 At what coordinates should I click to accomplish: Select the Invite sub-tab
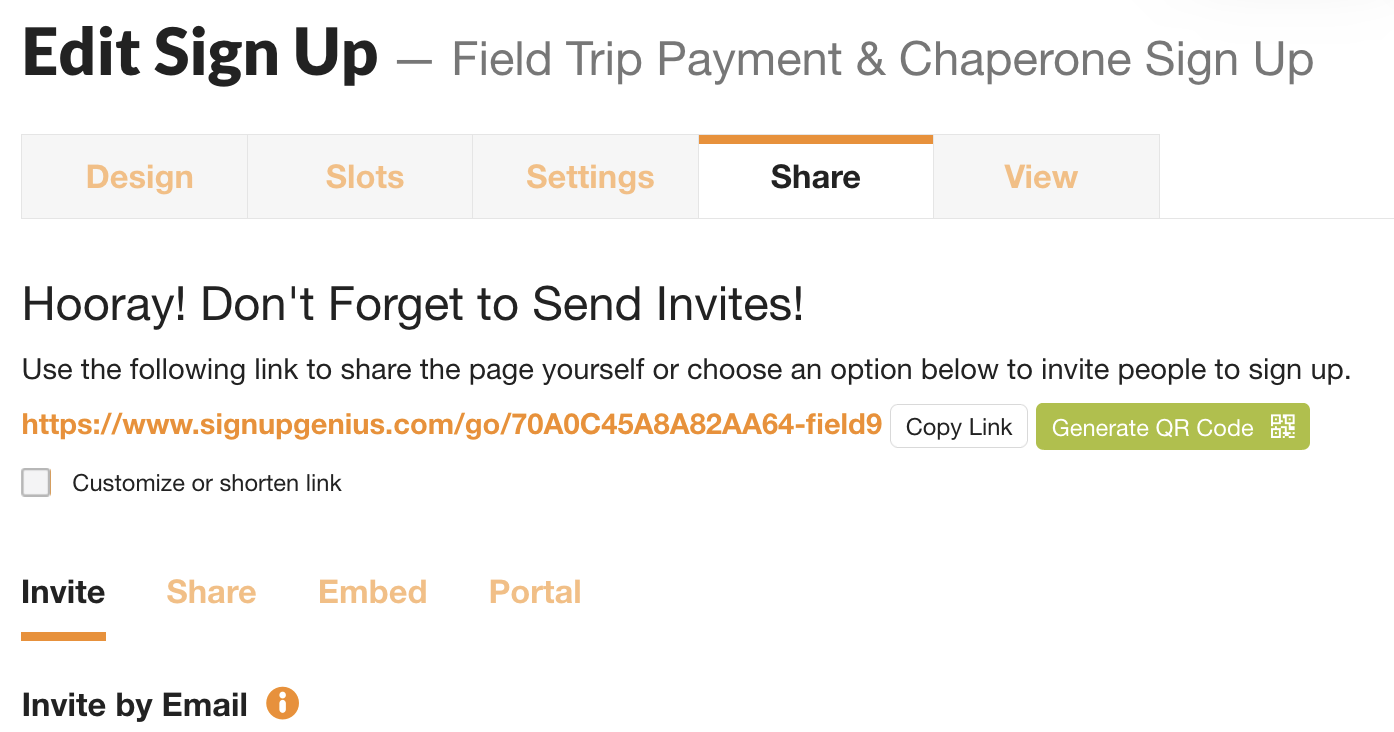click(x=62, y=592)
